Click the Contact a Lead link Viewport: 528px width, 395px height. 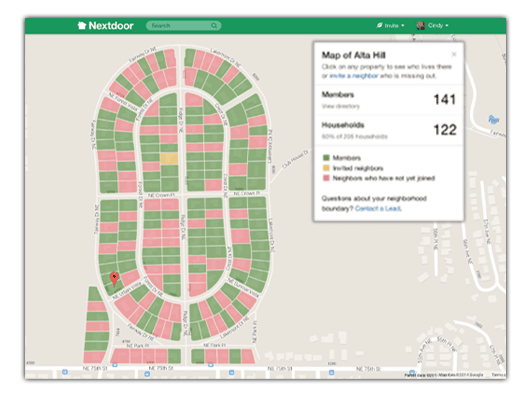point(377,209)
